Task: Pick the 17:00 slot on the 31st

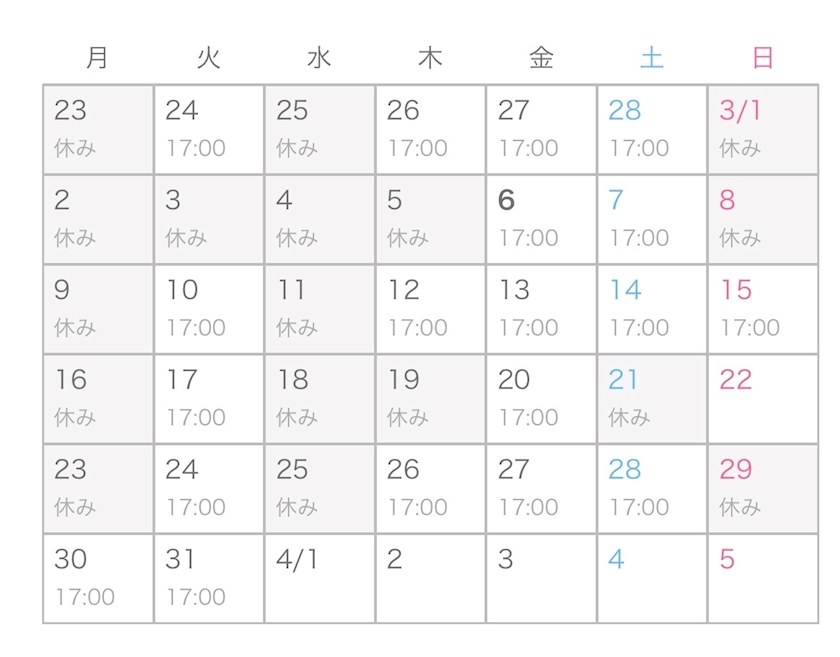Action: tap(196, 597)
